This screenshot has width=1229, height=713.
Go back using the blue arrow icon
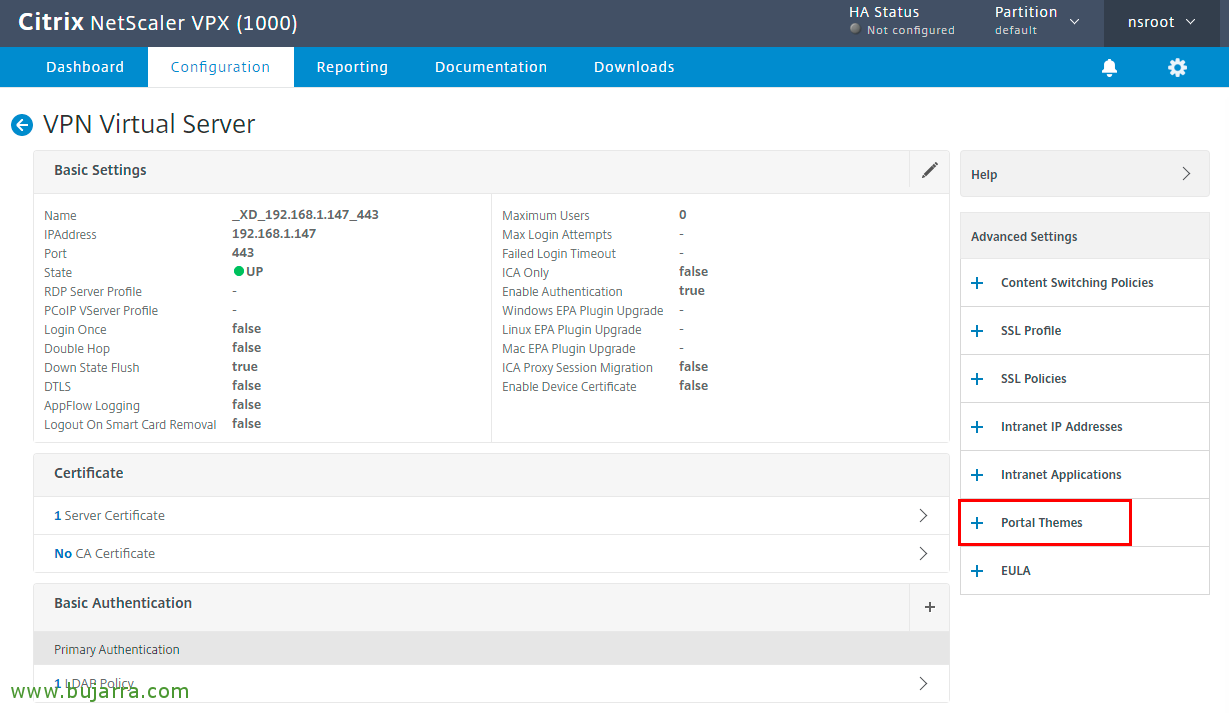[22, 125]
